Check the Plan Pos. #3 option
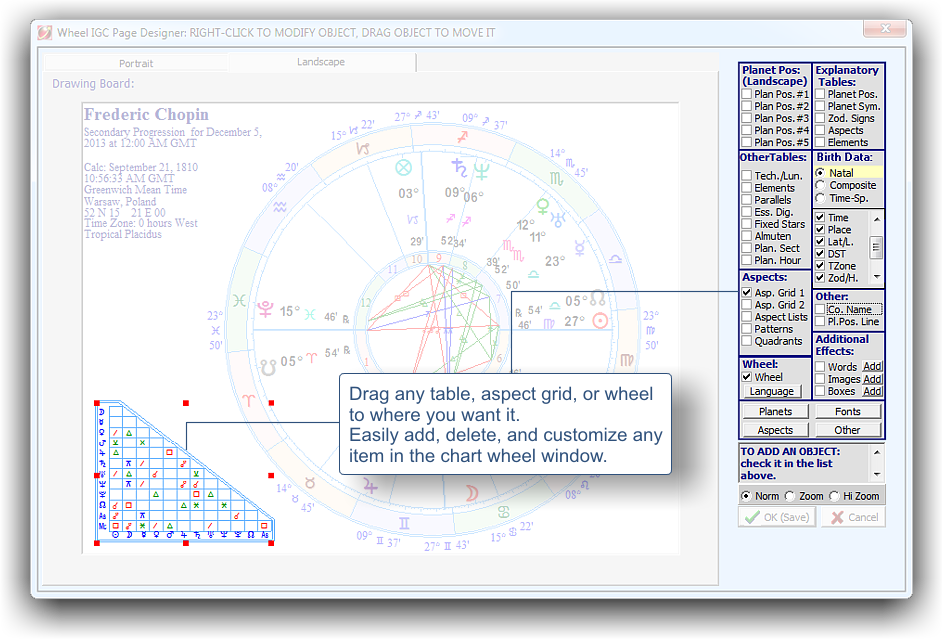 746,118
